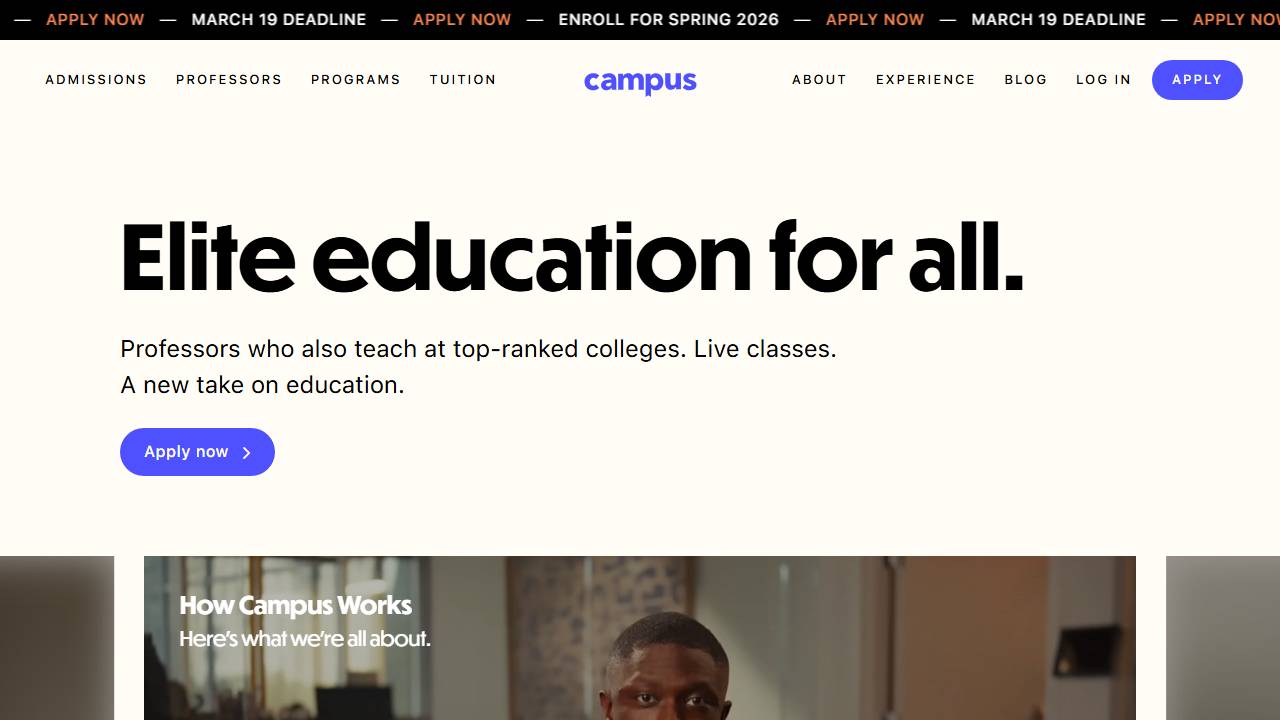
Task: Click the first March 19 Deadline banner text
Action: click(x=278, y=20)
